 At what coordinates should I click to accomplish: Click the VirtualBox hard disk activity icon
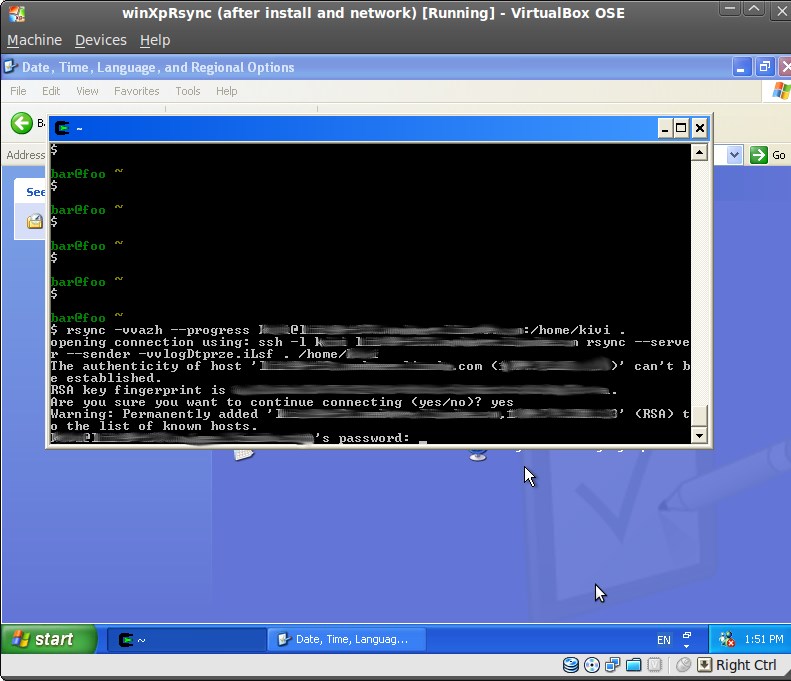click(571, 665)
